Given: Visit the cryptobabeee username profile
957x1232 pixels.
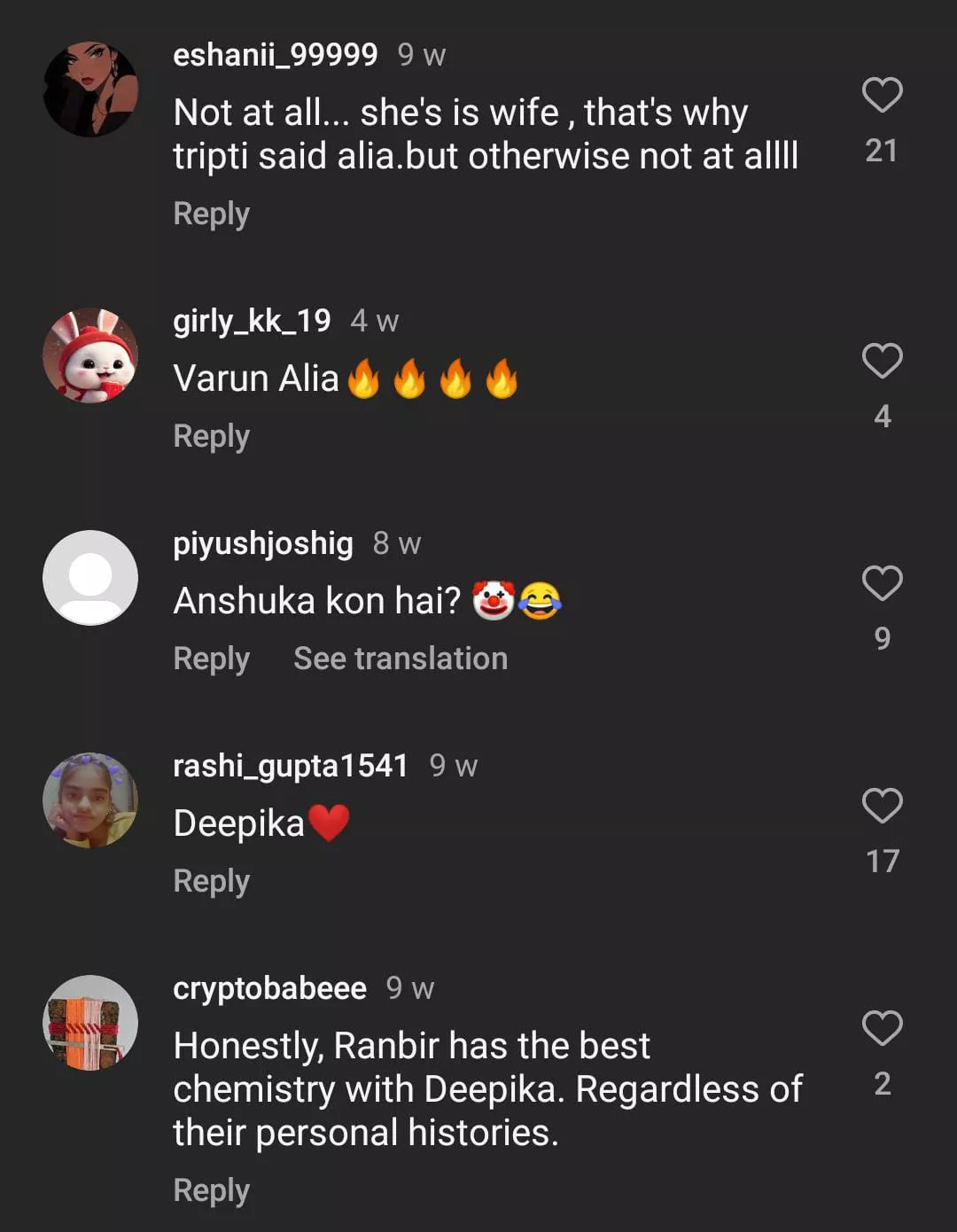Looking at the screenshot, I should click(x=269, y=988).
